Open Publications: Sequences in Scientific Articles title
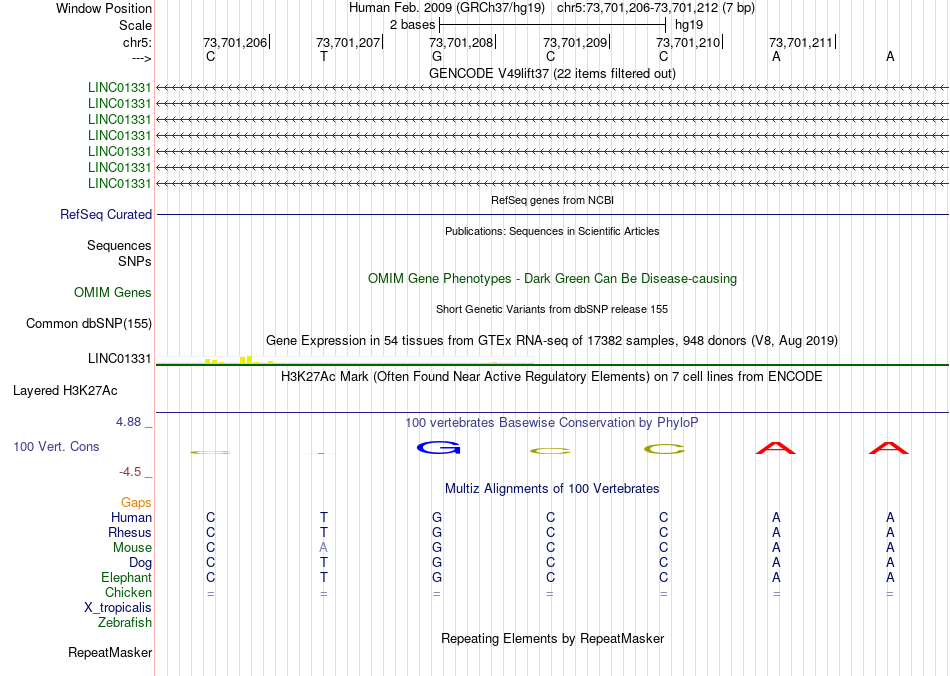 point(552,231)
